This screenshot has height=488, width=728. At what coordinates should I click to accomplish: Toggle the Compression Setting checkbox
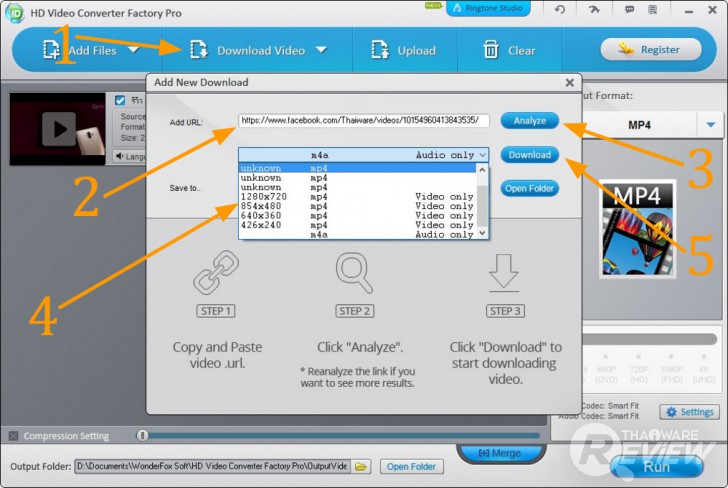coord(13,436)
